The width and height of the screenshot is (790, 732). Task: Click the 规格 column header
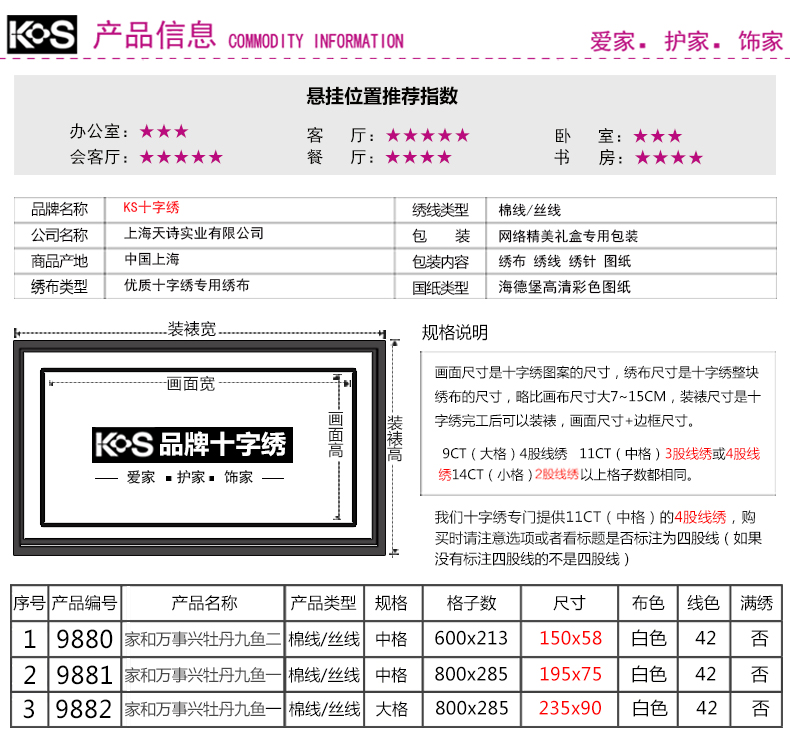click(x=391, y=603)
